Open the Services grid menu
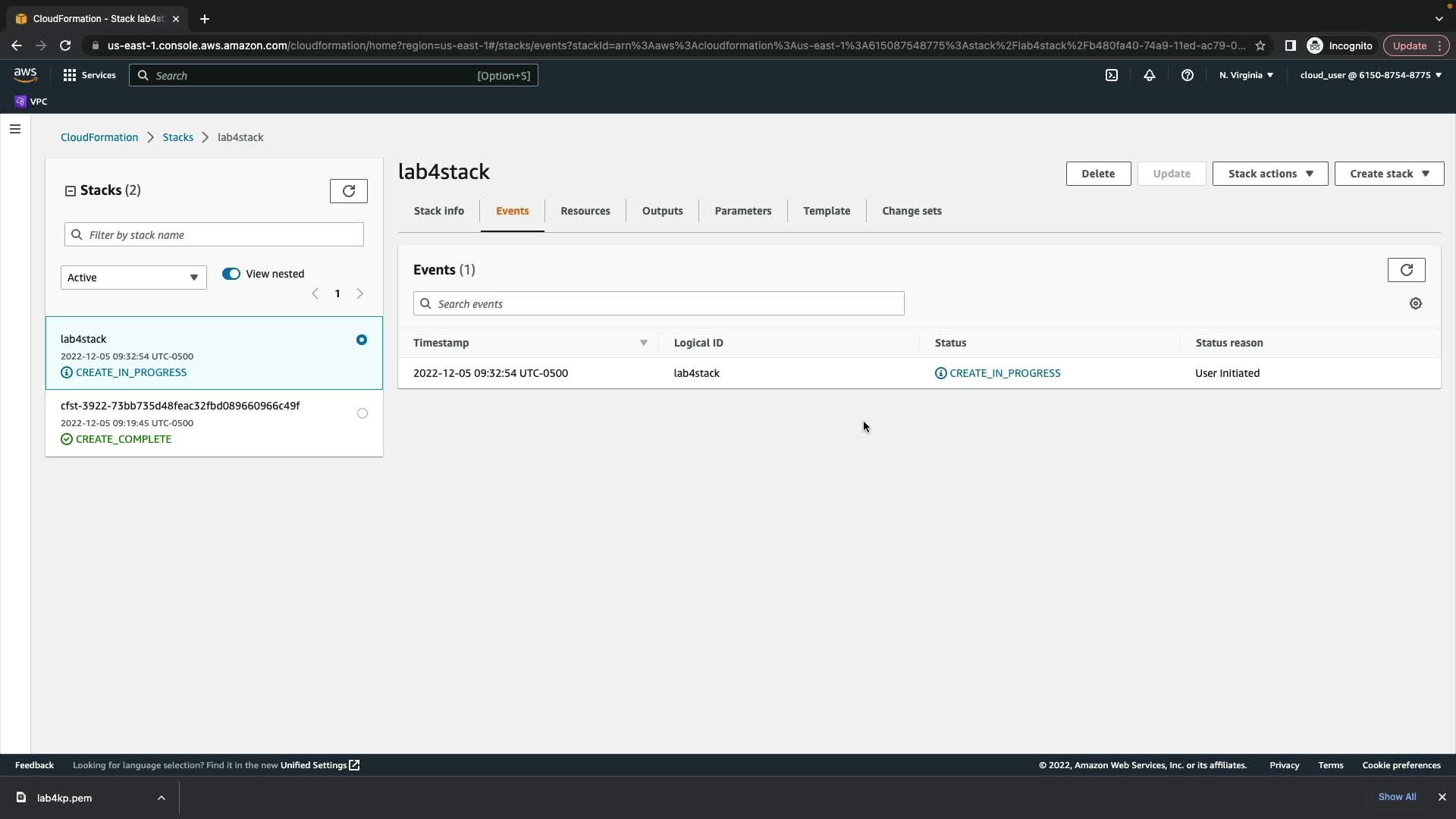The width and height of the screenshot is (1456, 819). [x=70, y=75]
